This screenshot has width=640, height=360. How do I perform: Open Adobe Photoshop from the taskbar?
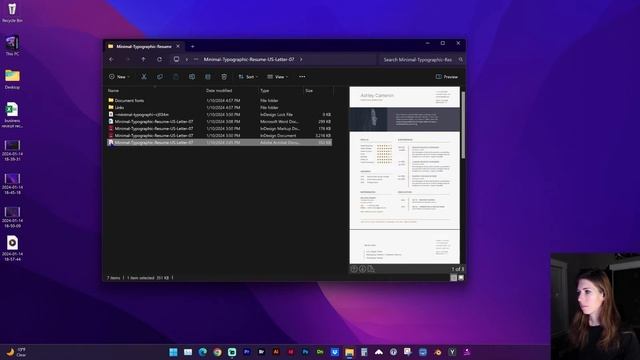tap(305, 352)
